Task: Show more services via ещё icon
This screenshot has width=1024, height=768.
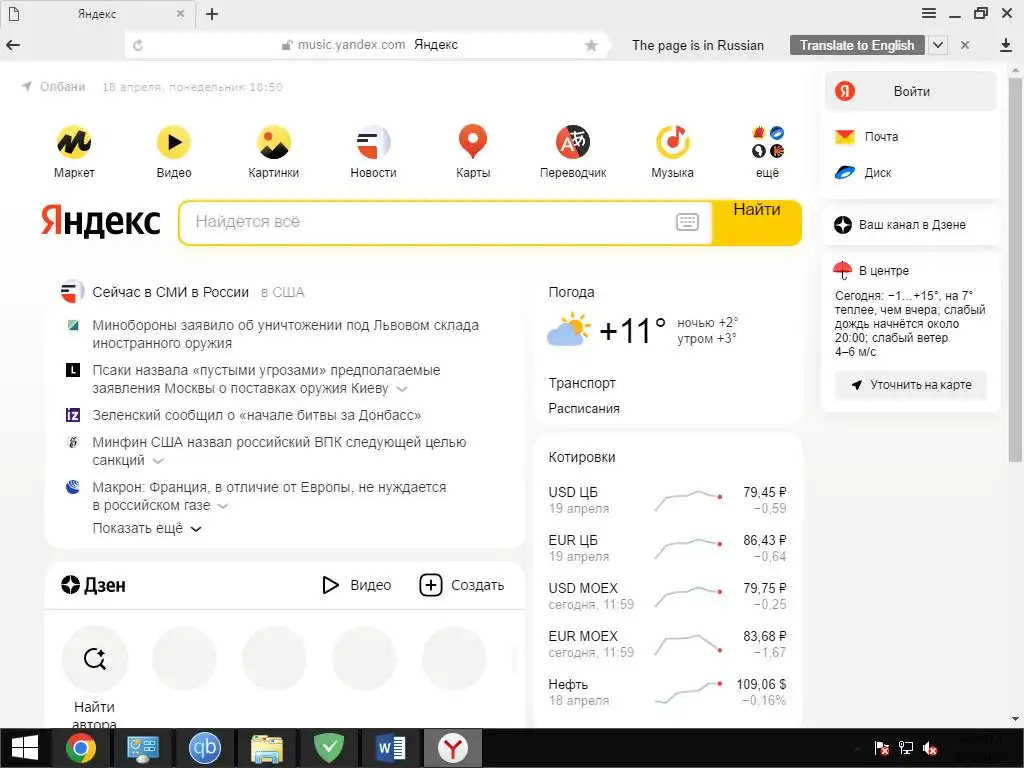Action: pyautogui.click(x=767, y=142)
